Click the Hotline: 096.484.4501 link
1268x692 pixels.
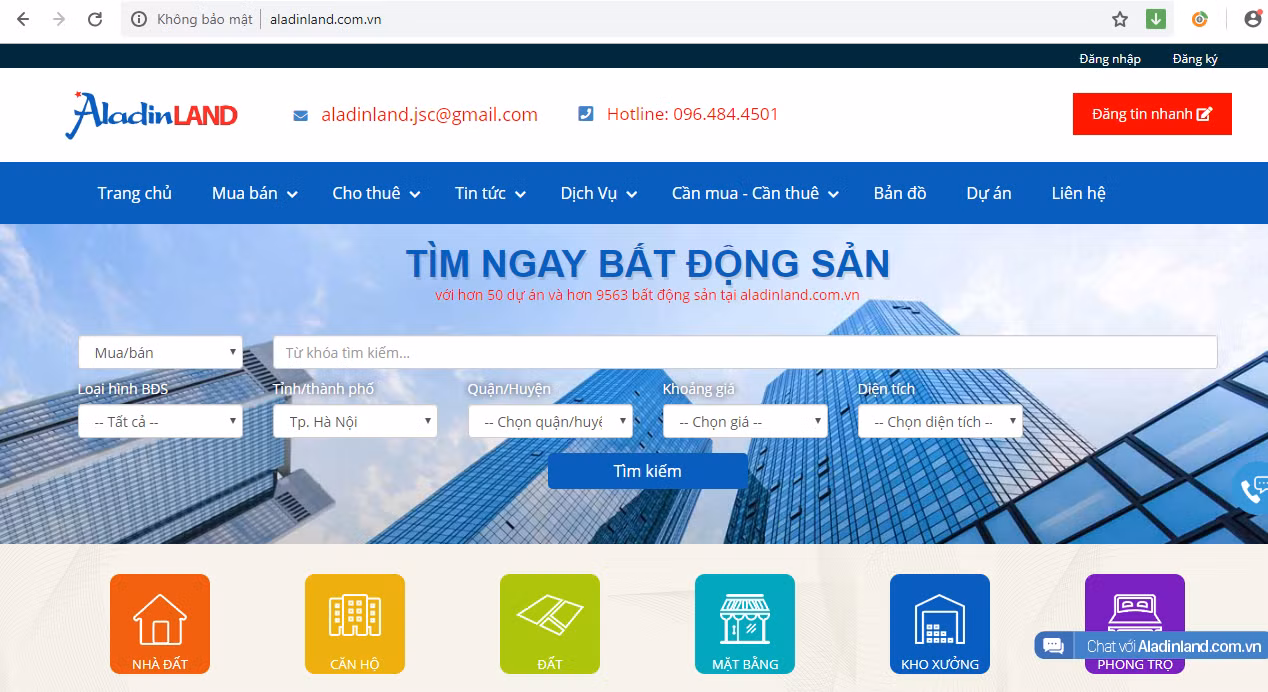(x=692, y=114)
